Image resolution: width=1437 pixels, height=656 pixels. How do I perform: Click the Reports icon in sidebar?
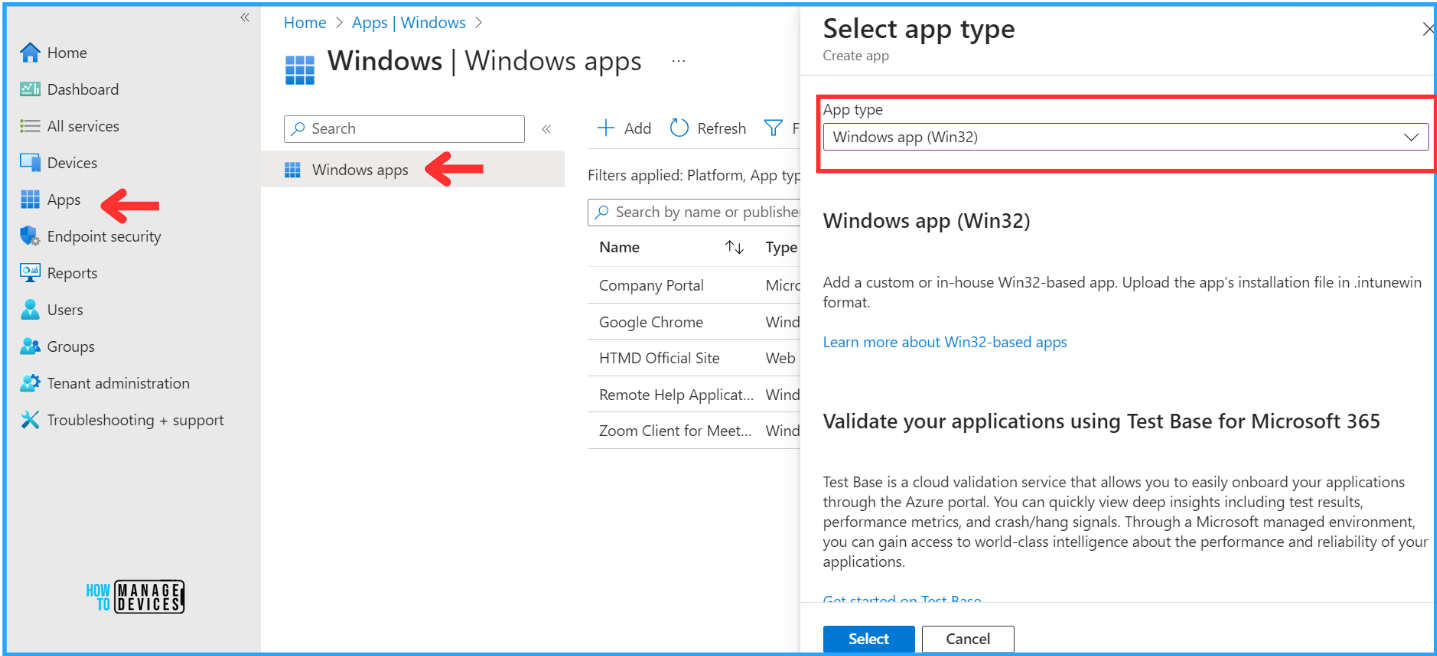point(30,273)
